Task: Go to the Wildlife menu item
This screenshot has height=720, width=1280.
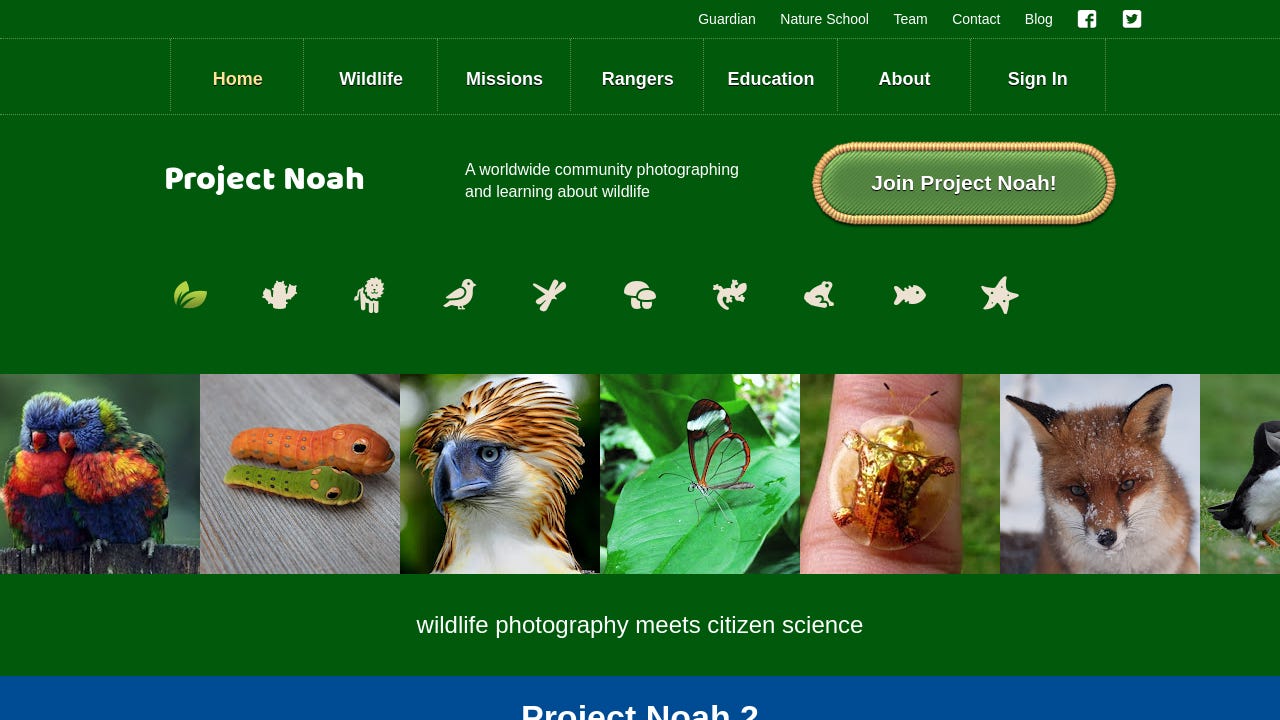Action: coord(371,78)
